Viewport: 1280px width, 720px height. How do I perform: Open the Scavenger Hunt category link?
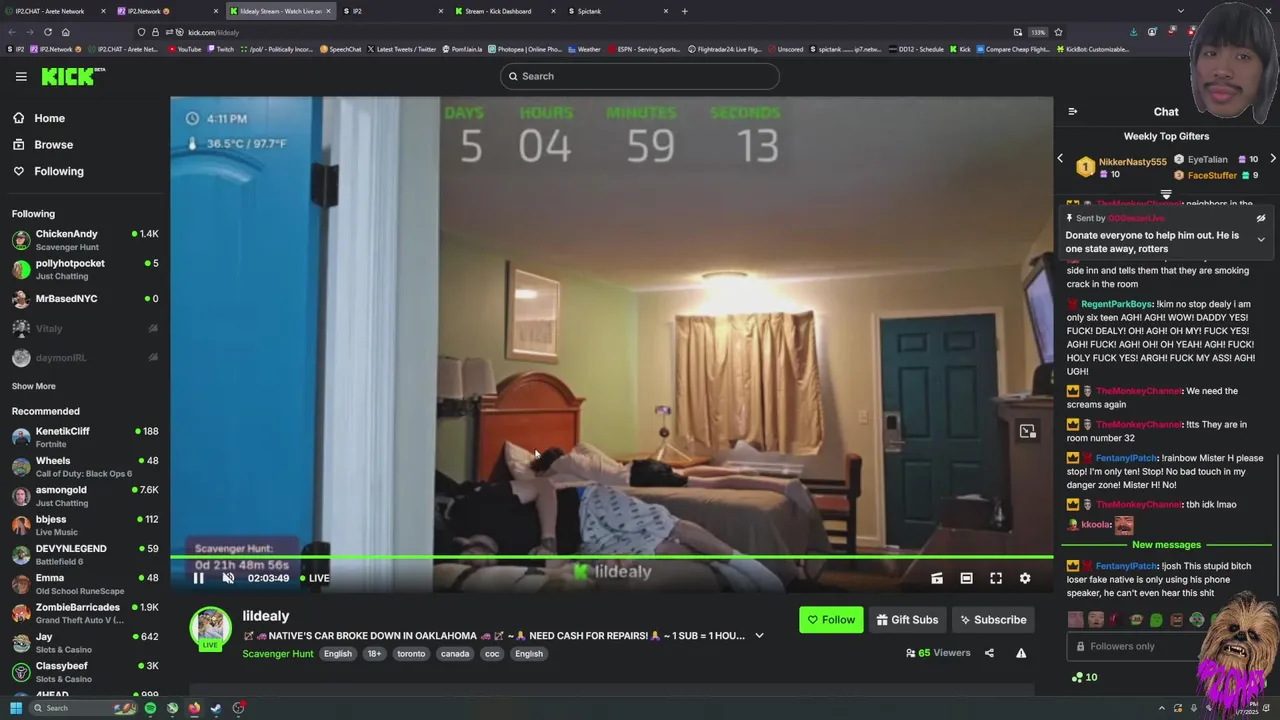point(278,654)
